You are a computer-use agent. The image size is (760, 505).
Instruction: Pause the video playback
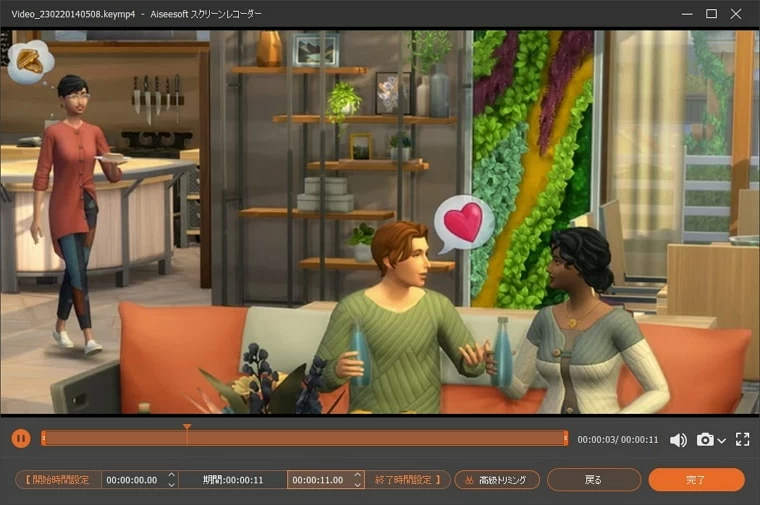pyautogui.click(x=21, y=438)
